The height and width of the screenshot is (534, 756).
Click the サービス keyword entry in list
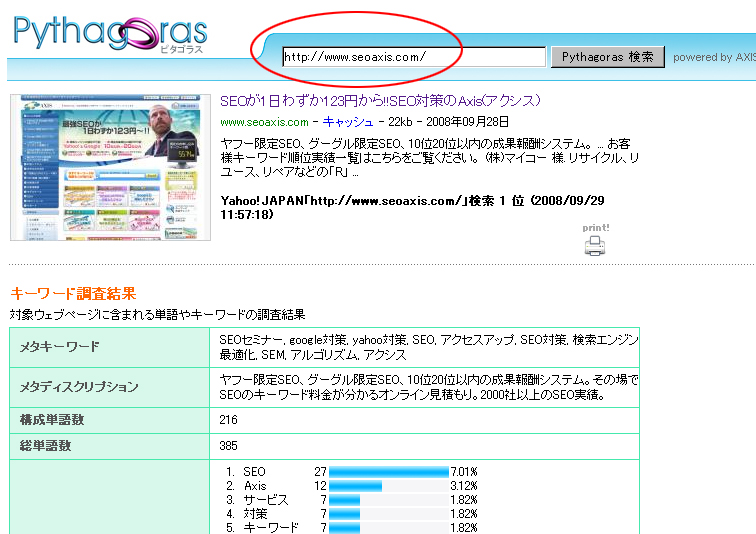coord(266,500)
